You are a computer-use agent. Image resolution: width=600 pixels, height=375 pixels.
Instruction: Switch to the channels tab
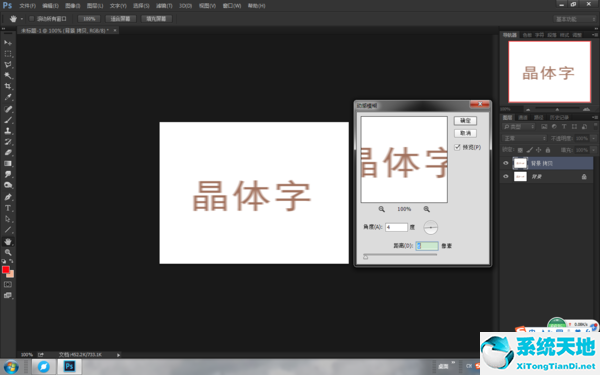523,117
